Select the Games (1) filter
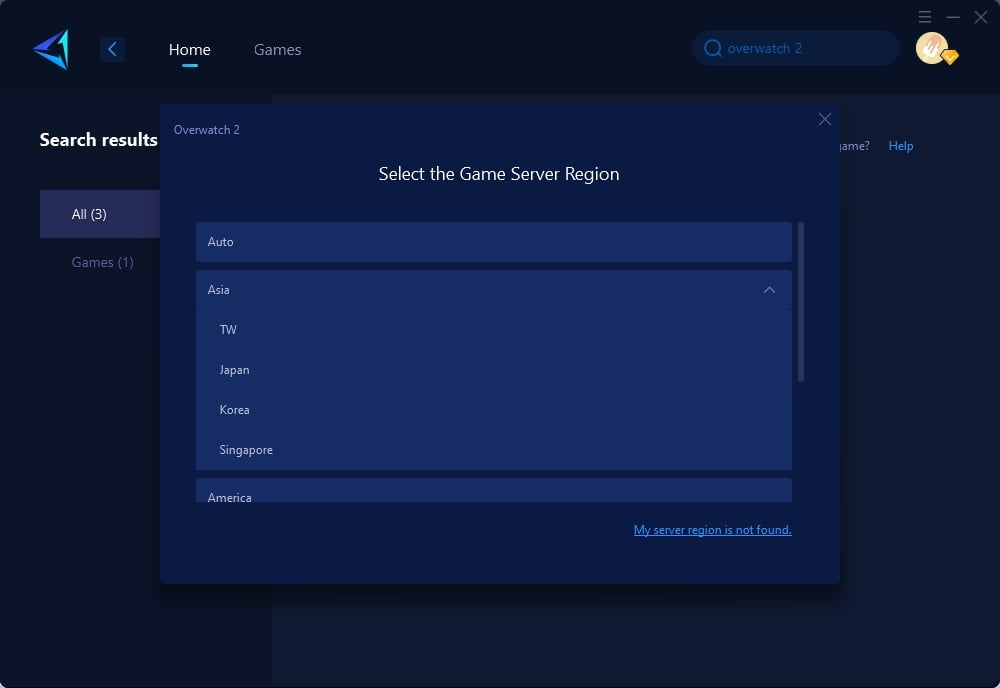 [102, 262]
